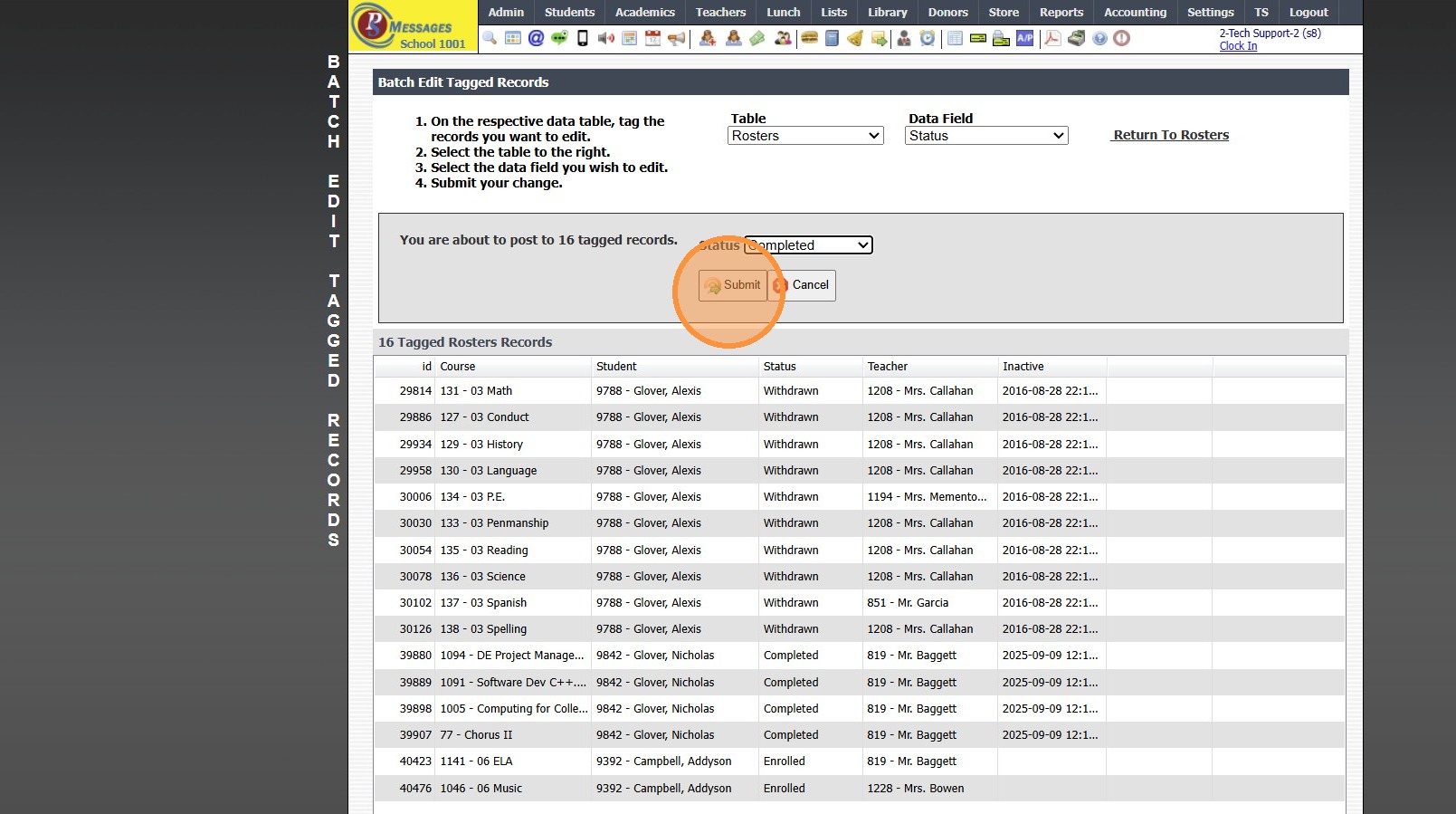Cancel the batch edit
Viewport: 1456px width, 814px height.
[x=802, y=285]
